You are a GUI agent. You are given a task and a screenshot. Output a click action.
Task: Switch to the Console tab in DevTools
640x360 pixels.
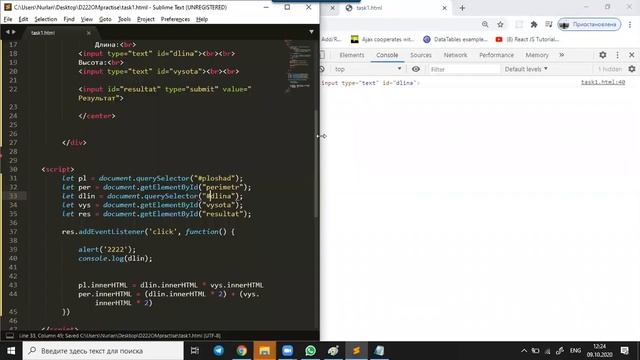pos(387,55)
